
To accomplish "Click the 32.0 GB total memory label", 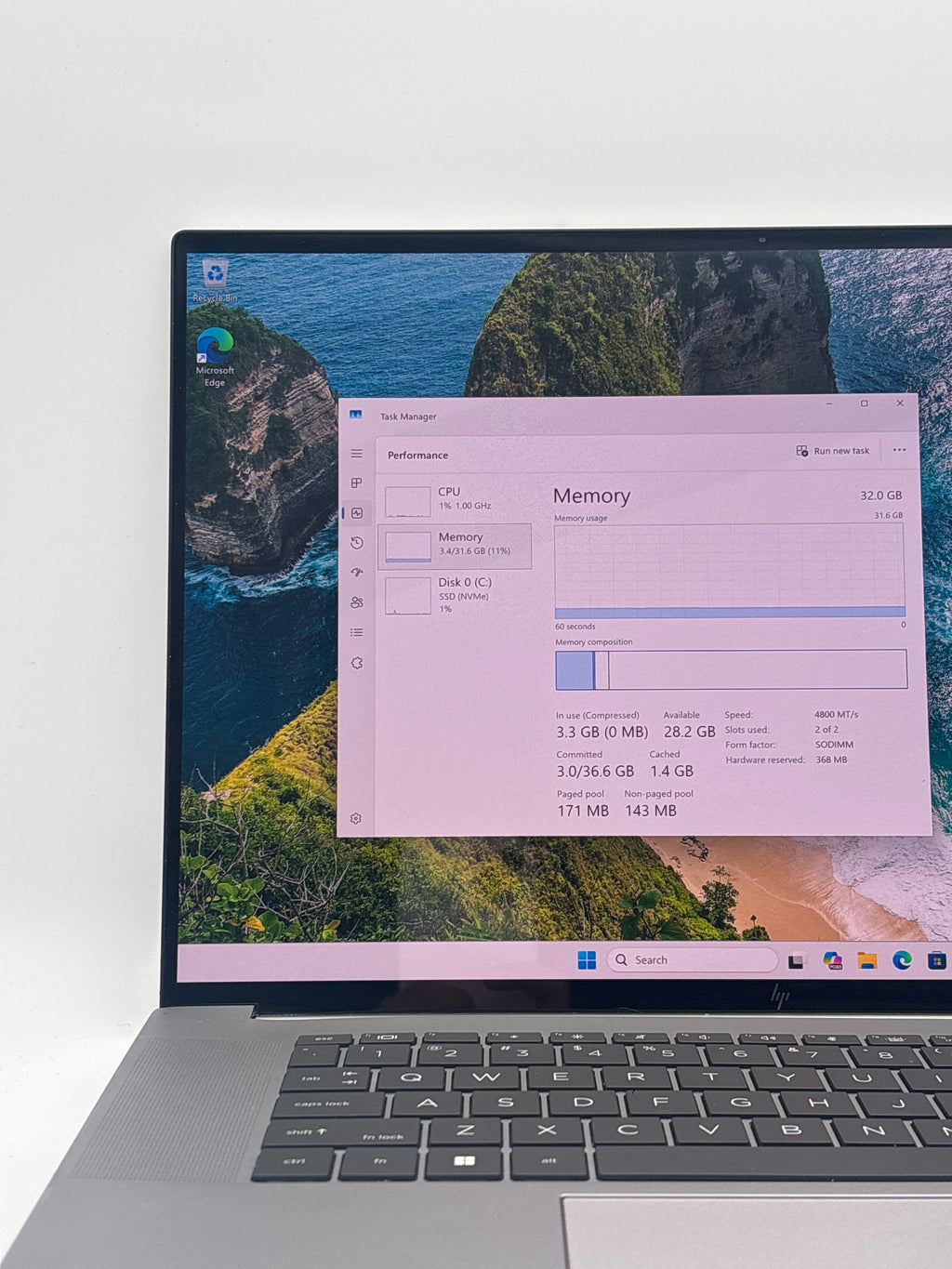I will pos(880,496).
